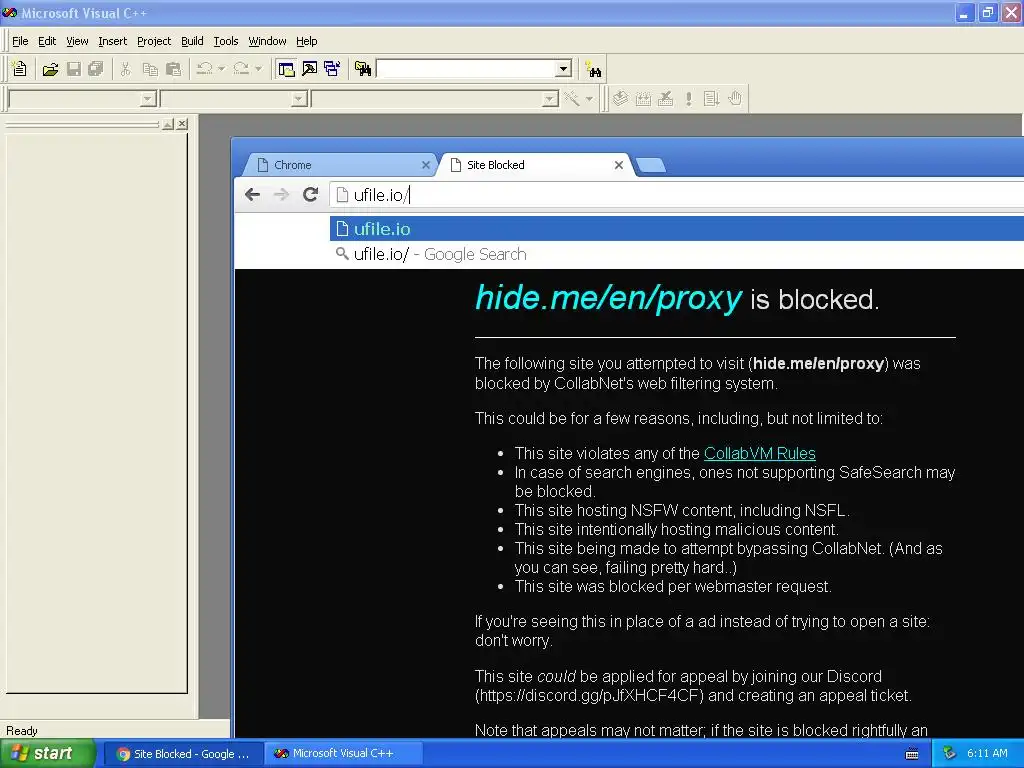Open the Redo history dropdown arrow
The height and width of the screenshot is (768, 1024).
pos(258,69)
